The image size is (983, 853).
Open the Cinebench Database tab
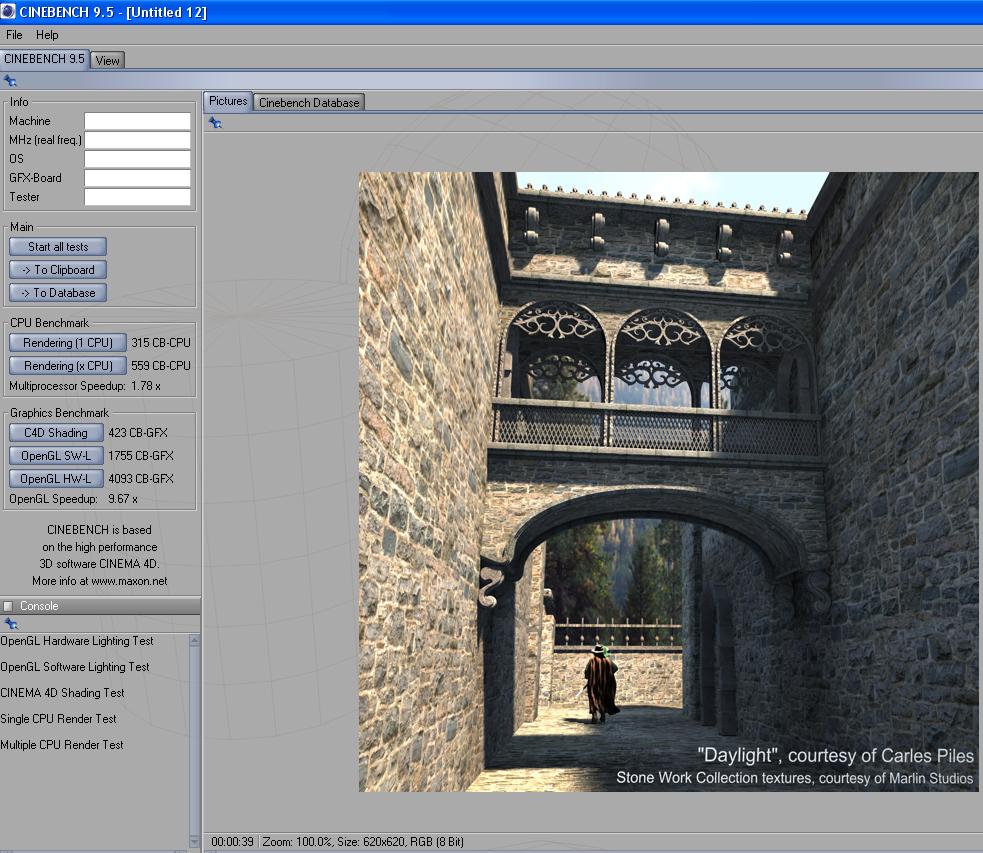pyautogui.click(x=309, y=103)
